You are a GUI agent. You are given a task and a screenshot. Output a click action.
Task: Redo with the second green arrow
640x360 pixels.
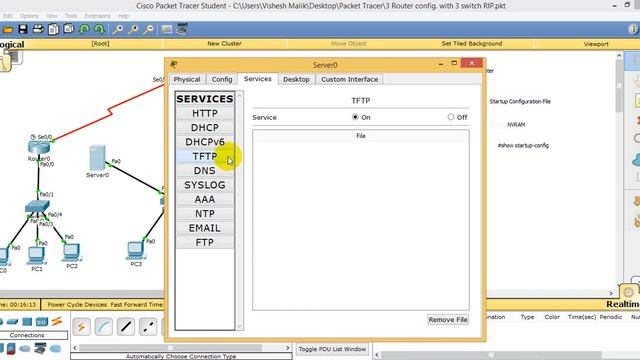[99, 29]
